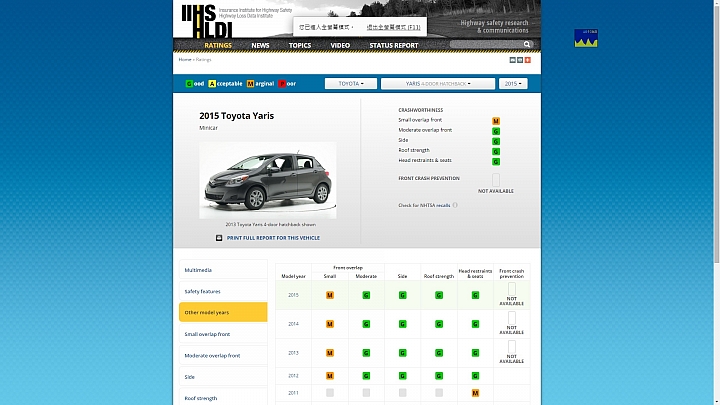Viewport: 720px width, 405px height.
Task: Select the Other model years sidebar tab
Action: click(x=223, y=312)
